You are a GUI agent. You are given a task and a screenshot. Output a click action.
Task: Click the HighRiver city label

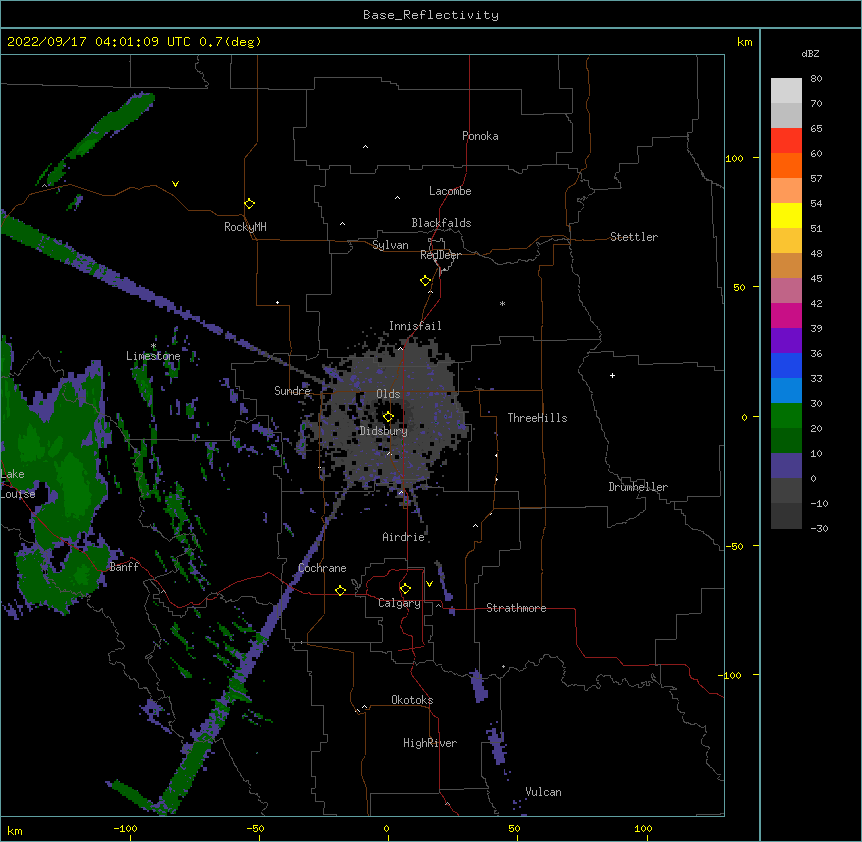430,743
